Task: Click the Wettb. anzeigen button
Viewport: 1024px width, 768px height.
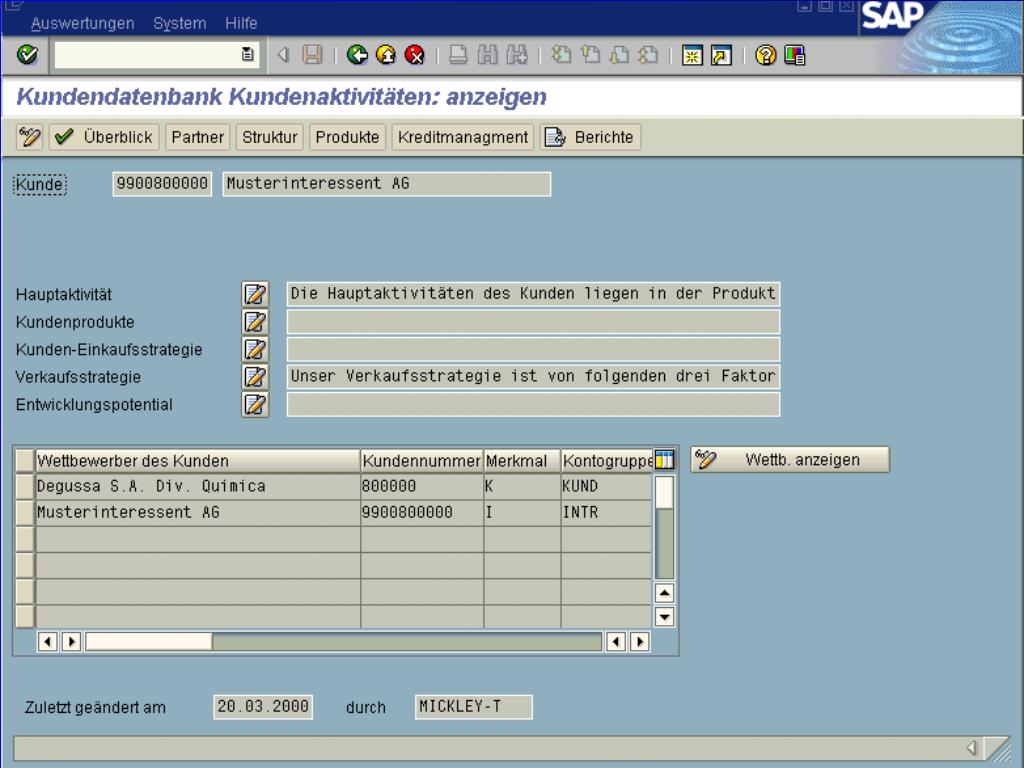Action: pos(790,460)
